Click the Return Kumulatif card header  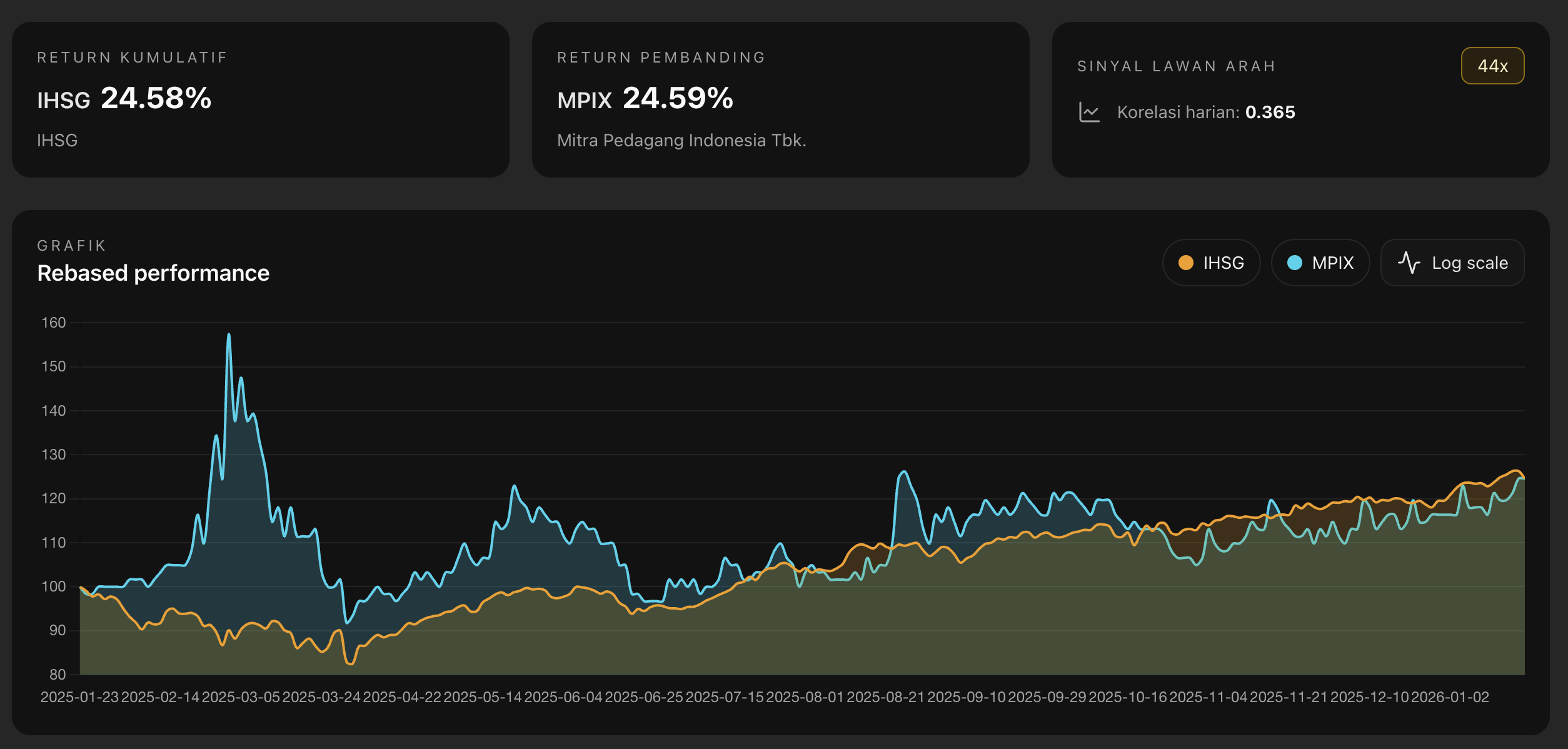[133, 58]
